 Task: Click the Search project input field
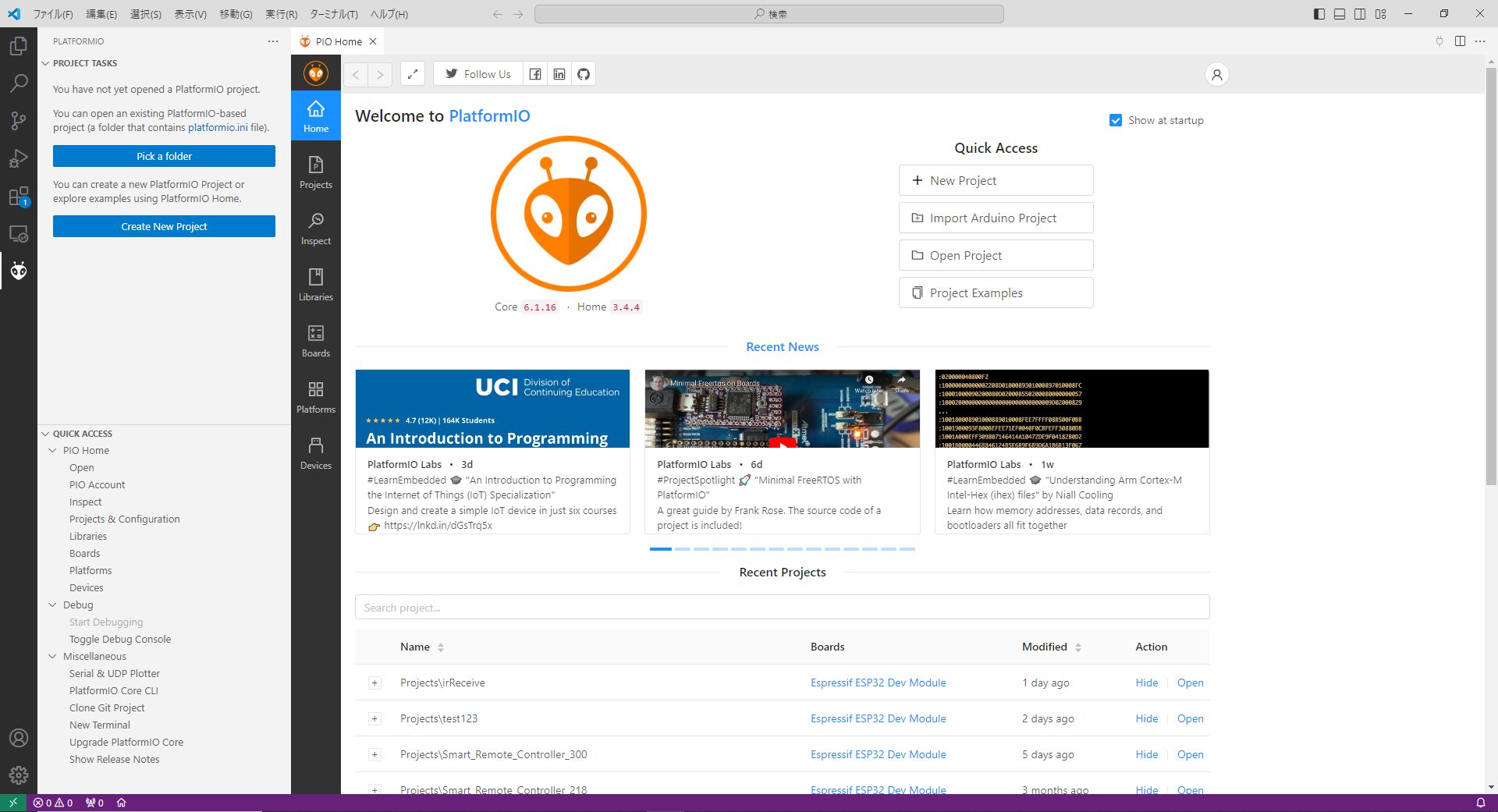pos(782,607)
